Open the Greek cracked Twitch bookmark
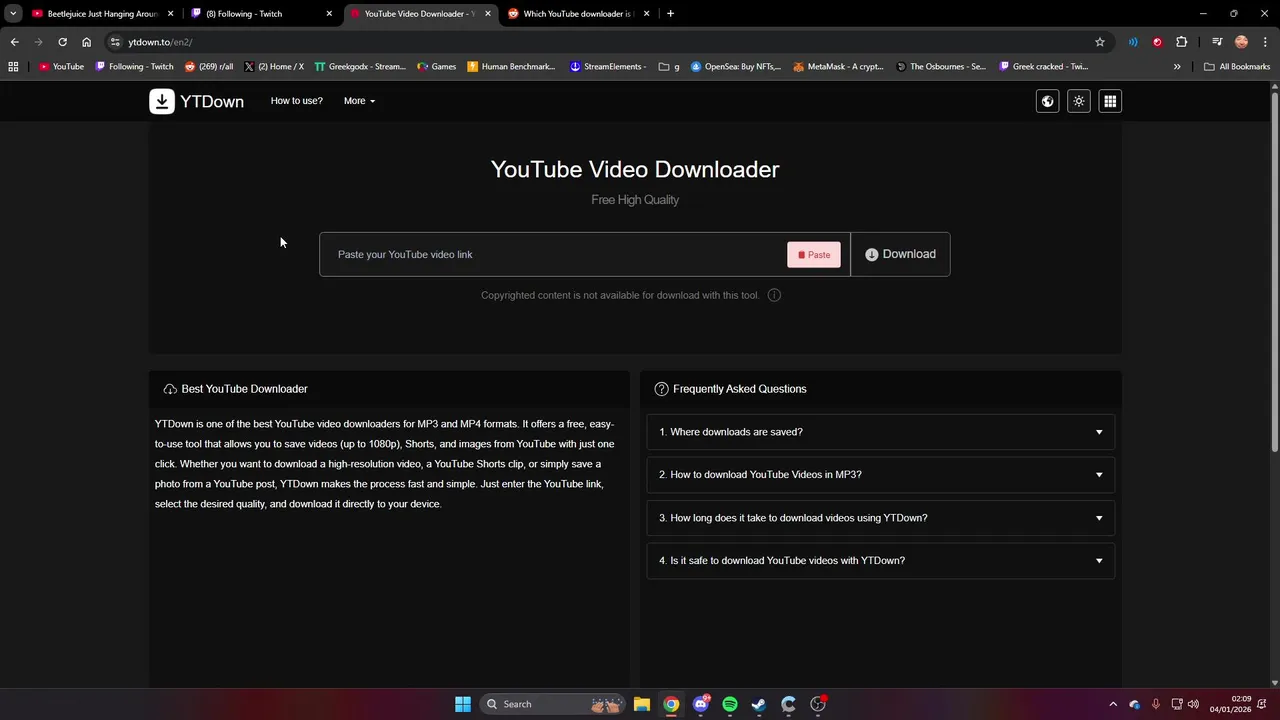The width and height of the screenshot is (1280, 720). coord(1044,67)
